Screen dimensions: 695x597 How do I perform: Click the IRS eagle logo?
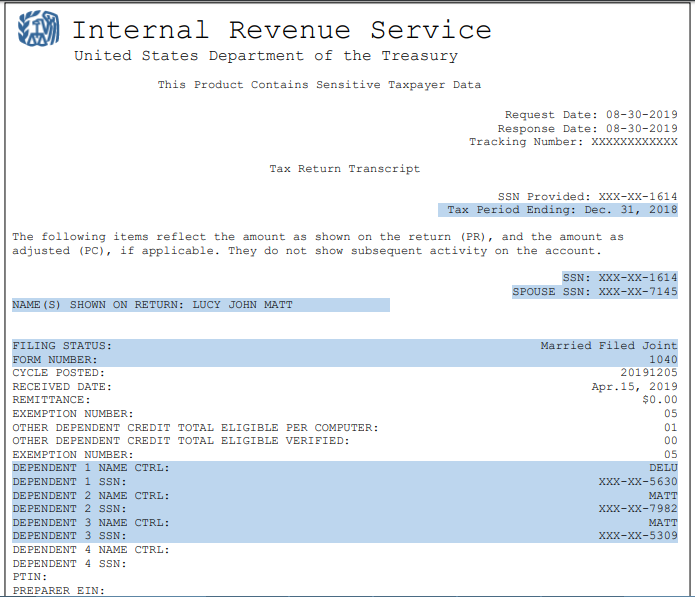tap(38, 32)
